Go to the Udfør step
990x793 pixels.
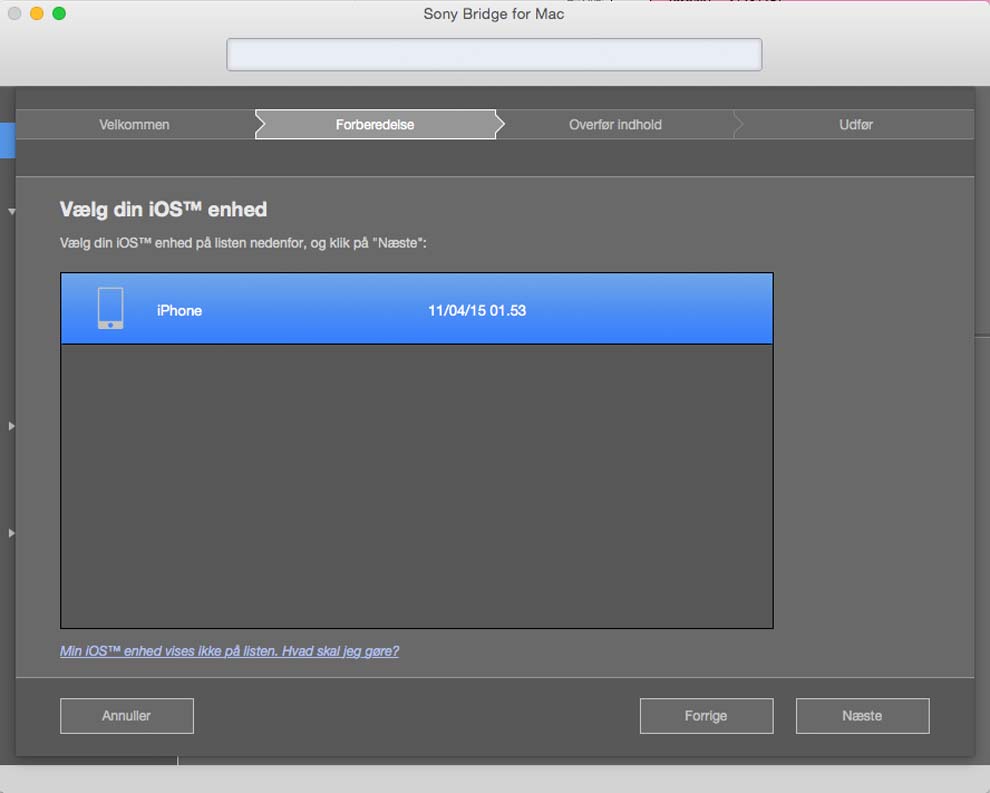[856, 124]
